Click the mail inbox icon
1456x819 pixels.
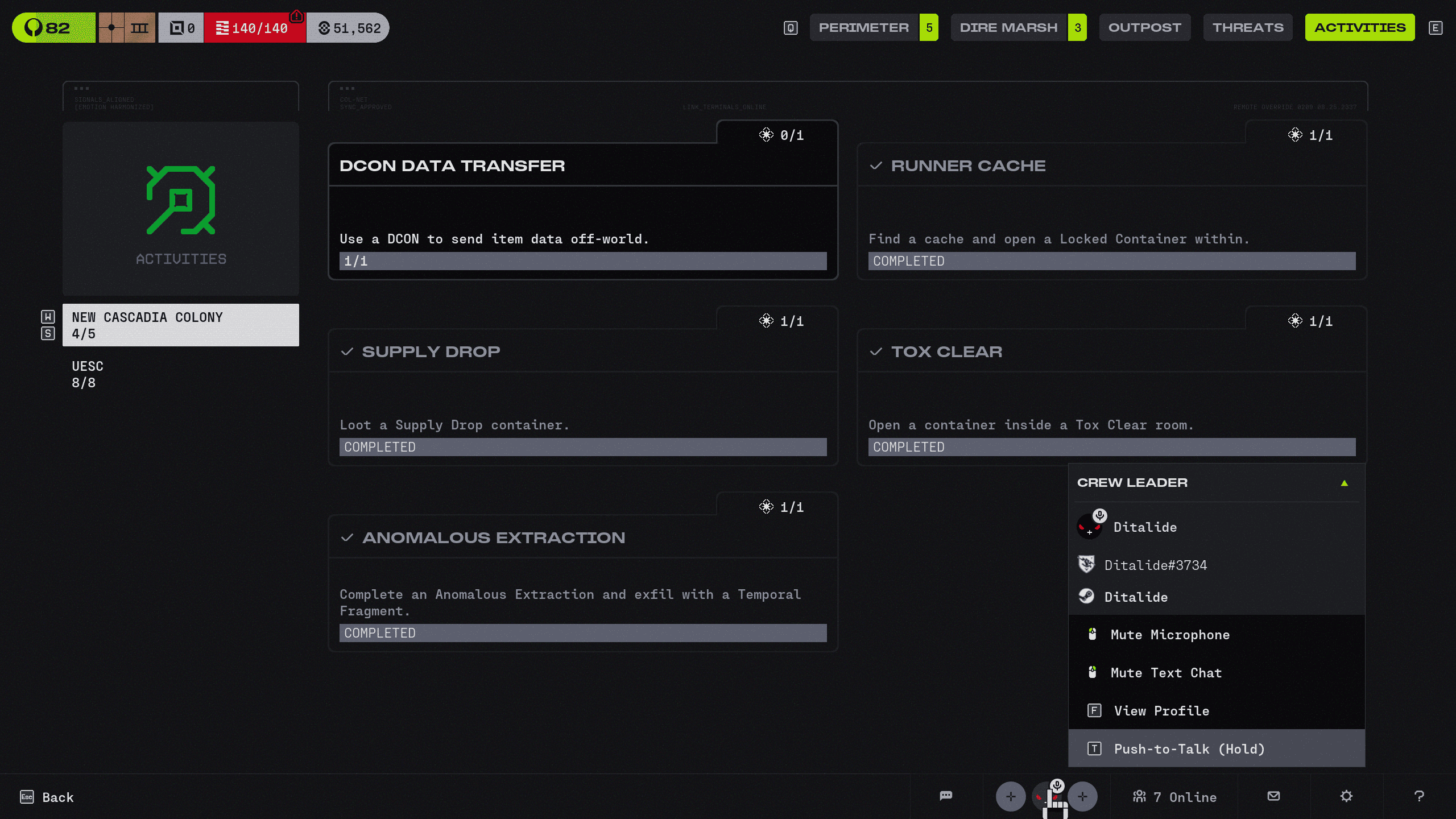pos(1273,796)
